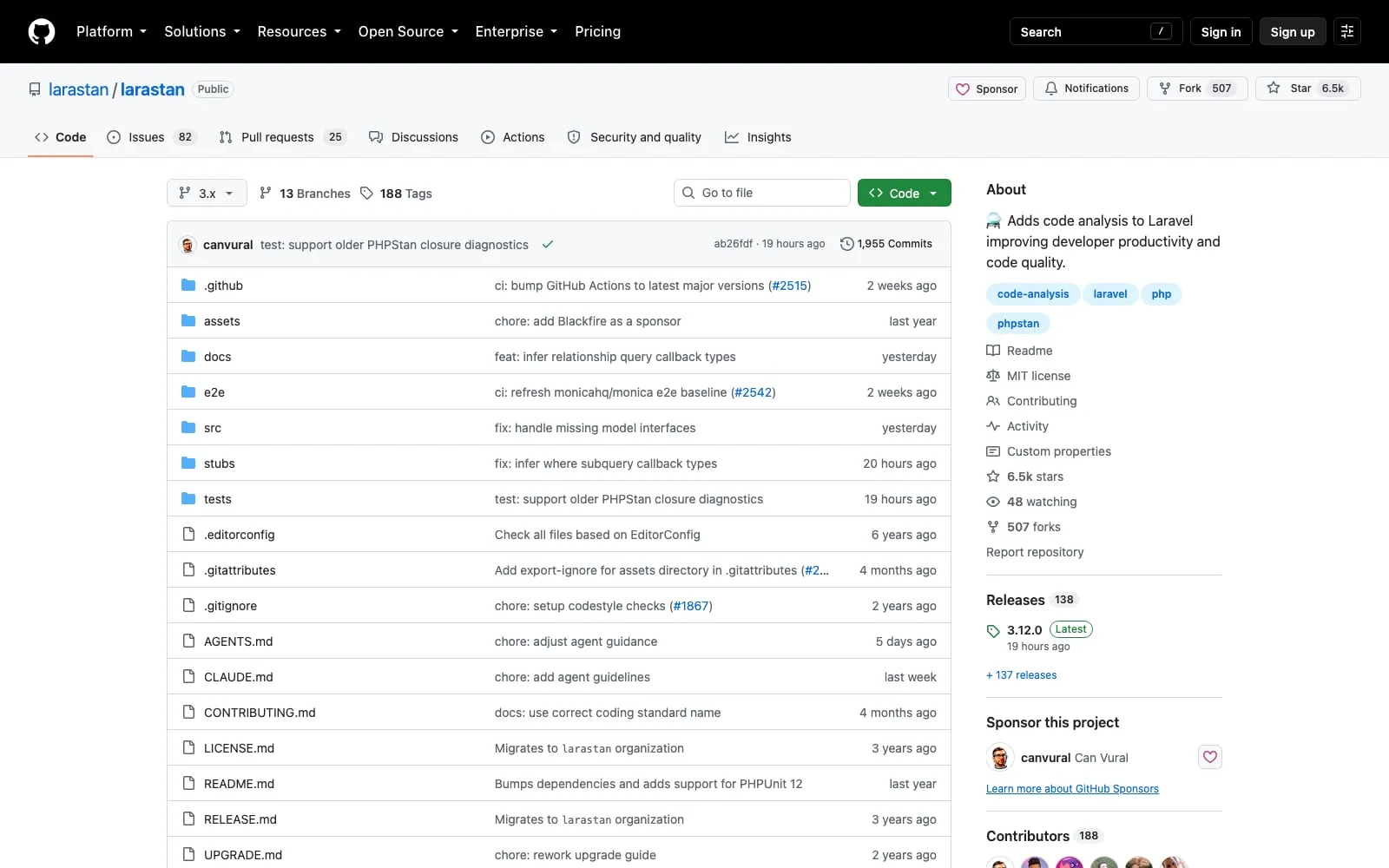Click the 48 watching eye icon

993,502
